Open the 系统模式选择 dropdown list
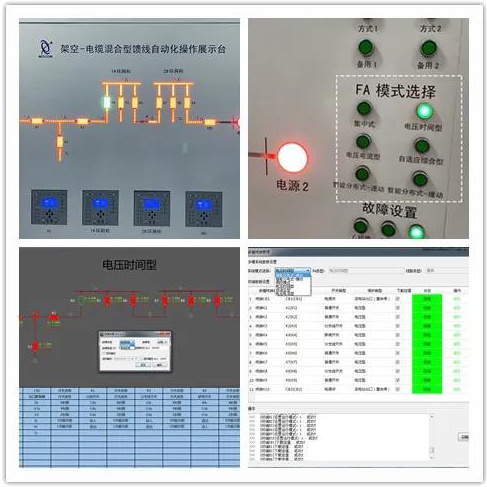Image resolution: width=487 pixels, height=487 pixels. [x=293, y=271]
